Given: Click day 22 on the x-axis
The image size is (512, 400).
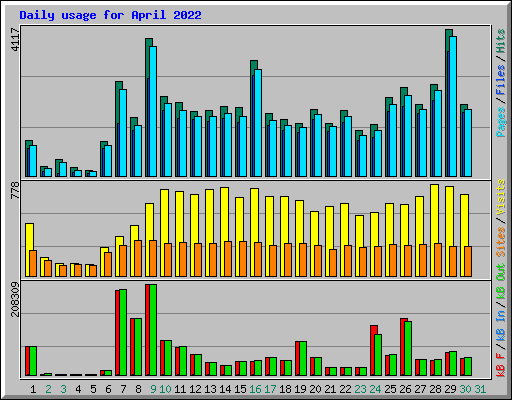Looking at the screenshot, I should tap(345, 389).
